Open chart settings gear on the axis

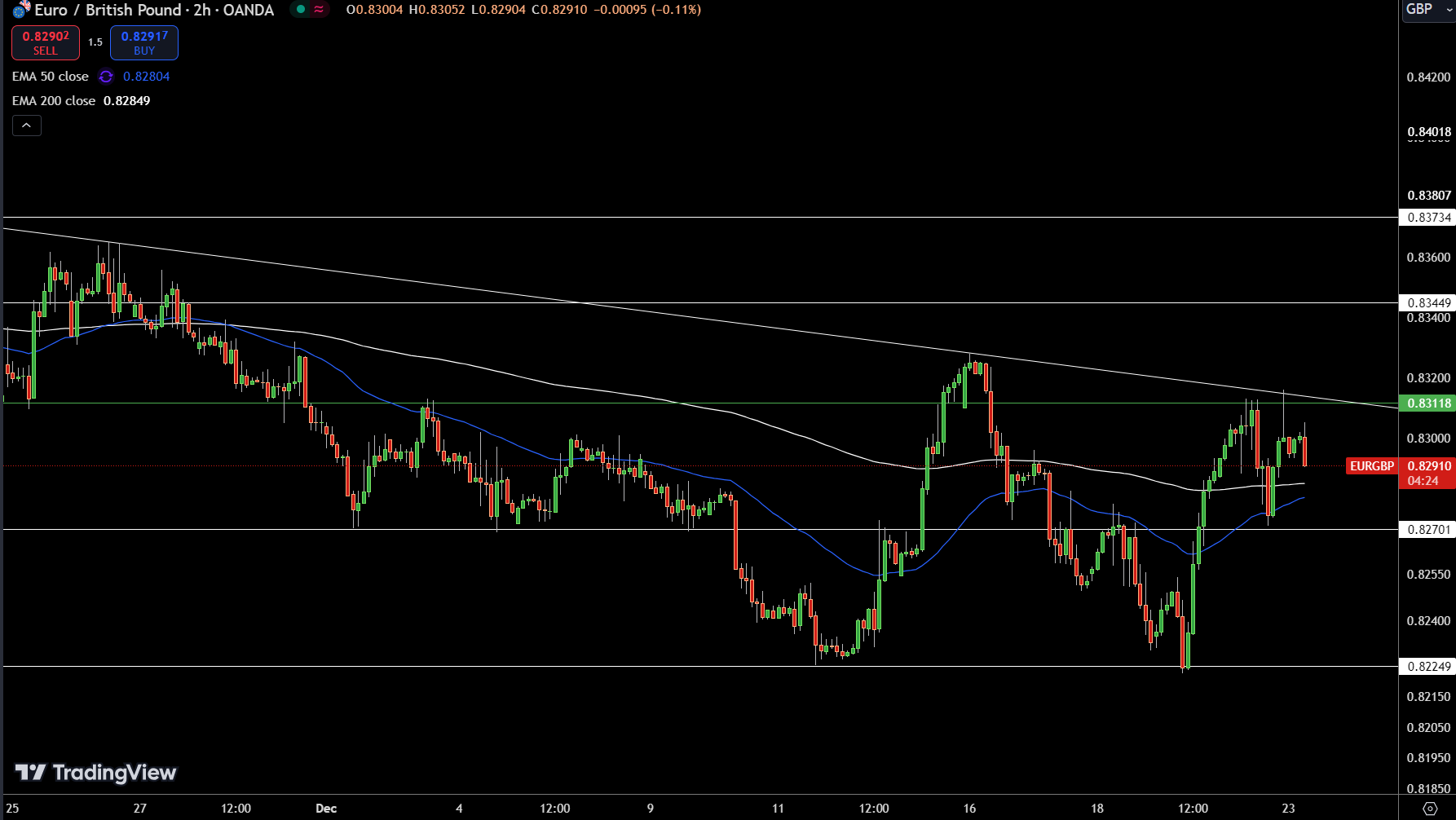[x=1430, y=809]
